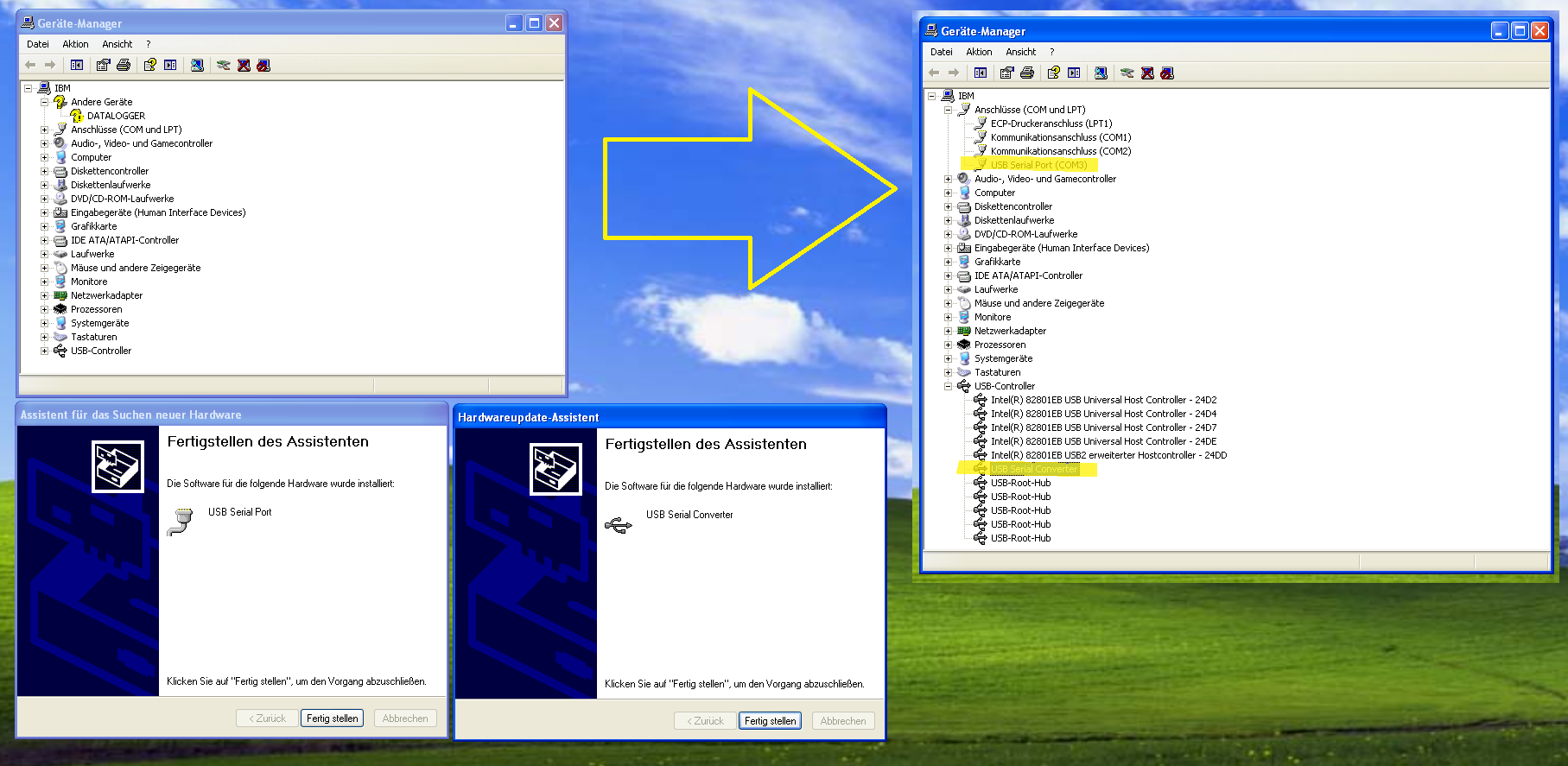The image size is (1568, 766).
Task: Expand Anschlüsse (COM und LPT) in left window
Action: point(44,130)
